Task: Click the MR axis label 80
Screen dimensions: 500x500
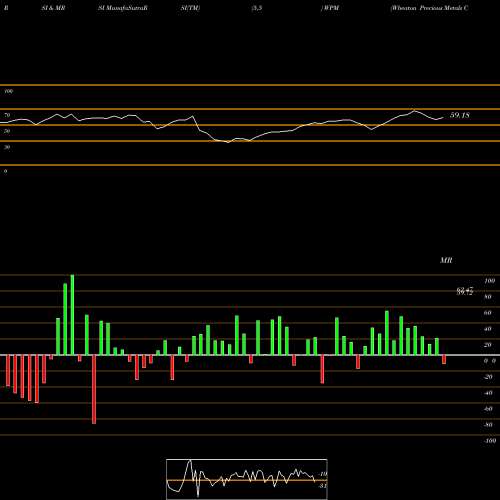Action: 488,297
